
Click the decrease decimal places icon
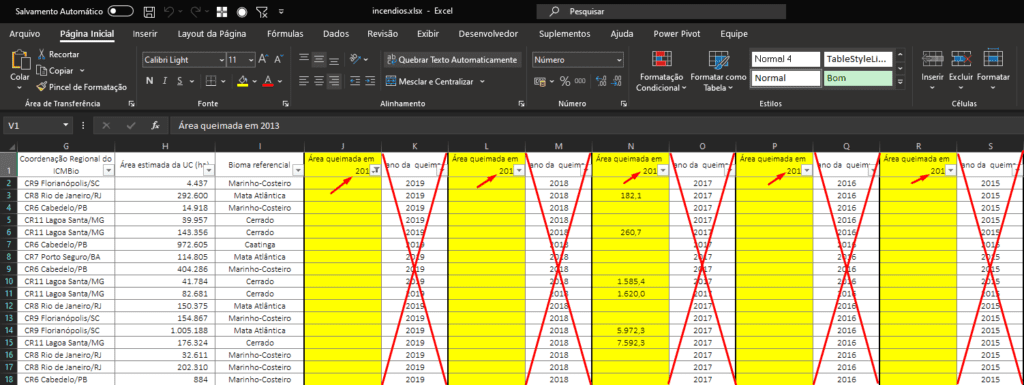(617, 81)
